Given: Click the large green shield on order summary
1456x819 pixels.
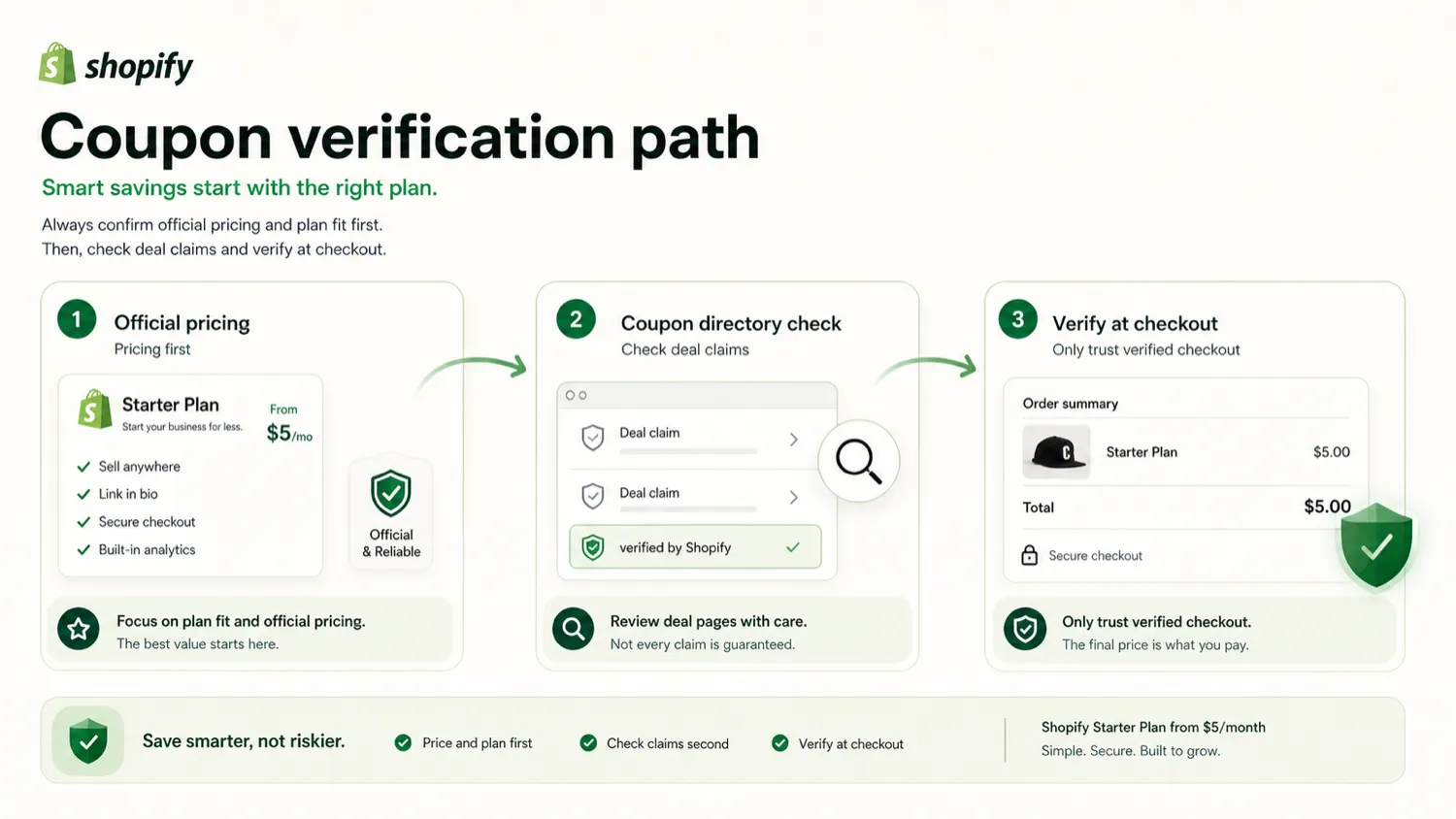Looking at the screenshot, I should [1376, 545].
